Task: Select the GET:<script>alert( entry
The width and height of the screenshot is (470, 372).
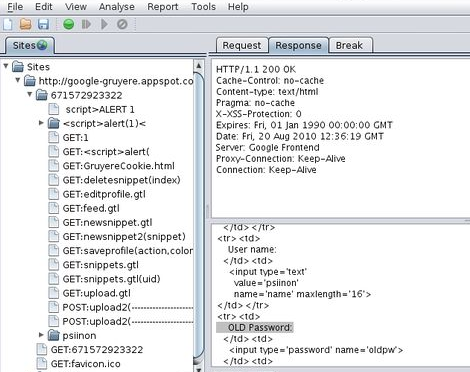Action: [106, 152]
